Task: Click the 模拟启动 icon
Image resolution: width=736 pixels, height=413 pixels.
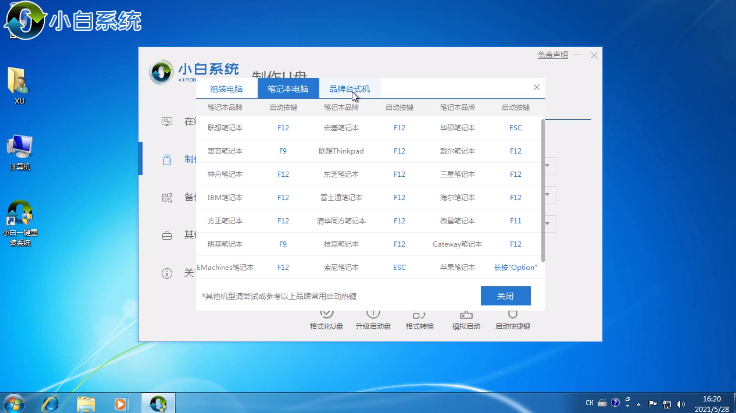Action: [x=466, y=318]
